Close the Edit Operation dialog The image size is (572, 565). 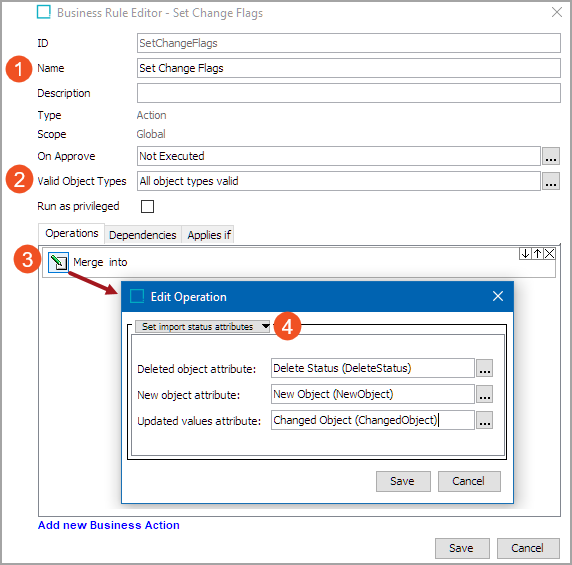(498, 296)
